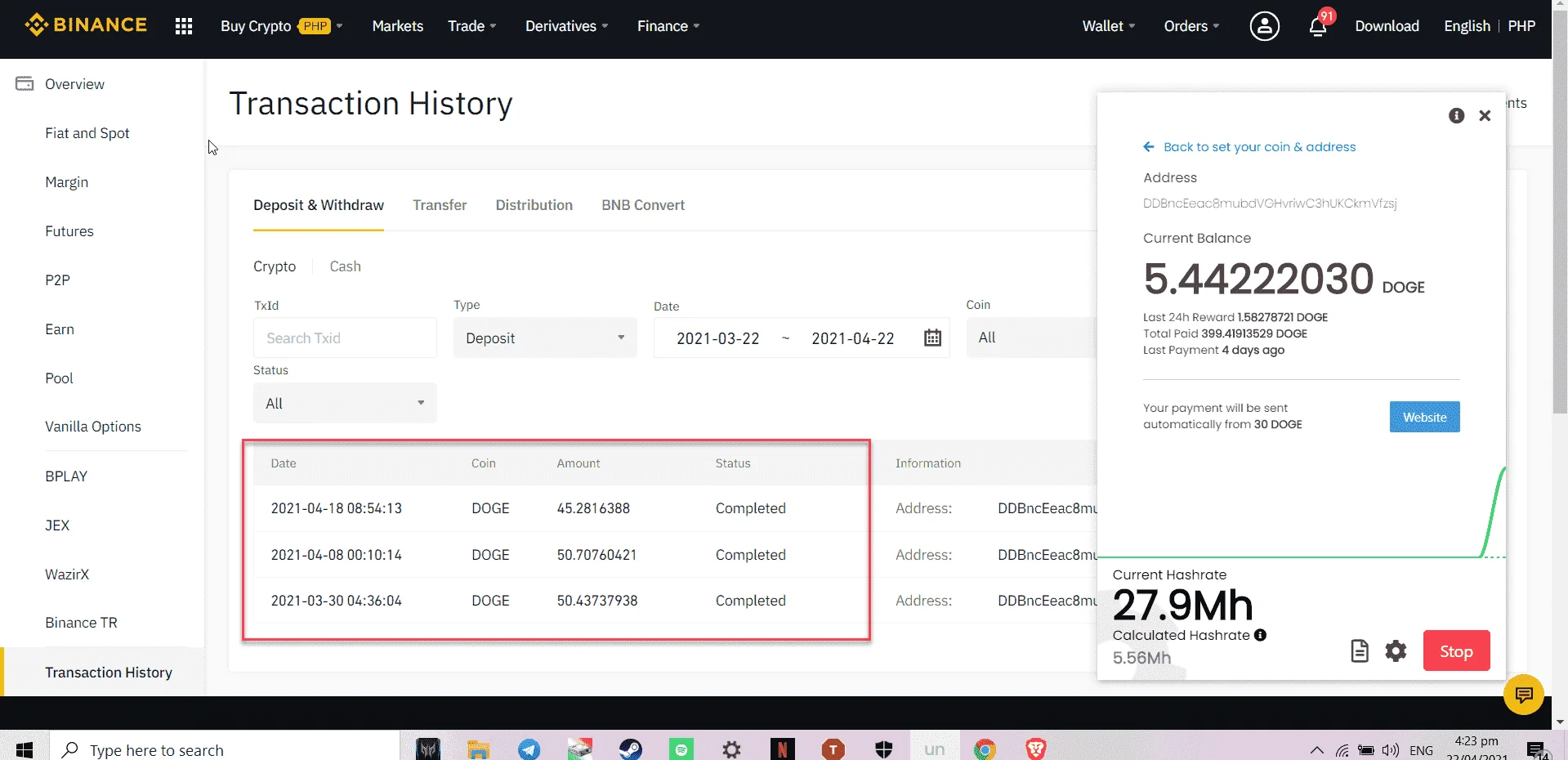Open Brave browser from the taskbar
Image resolution: width=1568 pixels, height=760 pixels.
click(1035, 749)
